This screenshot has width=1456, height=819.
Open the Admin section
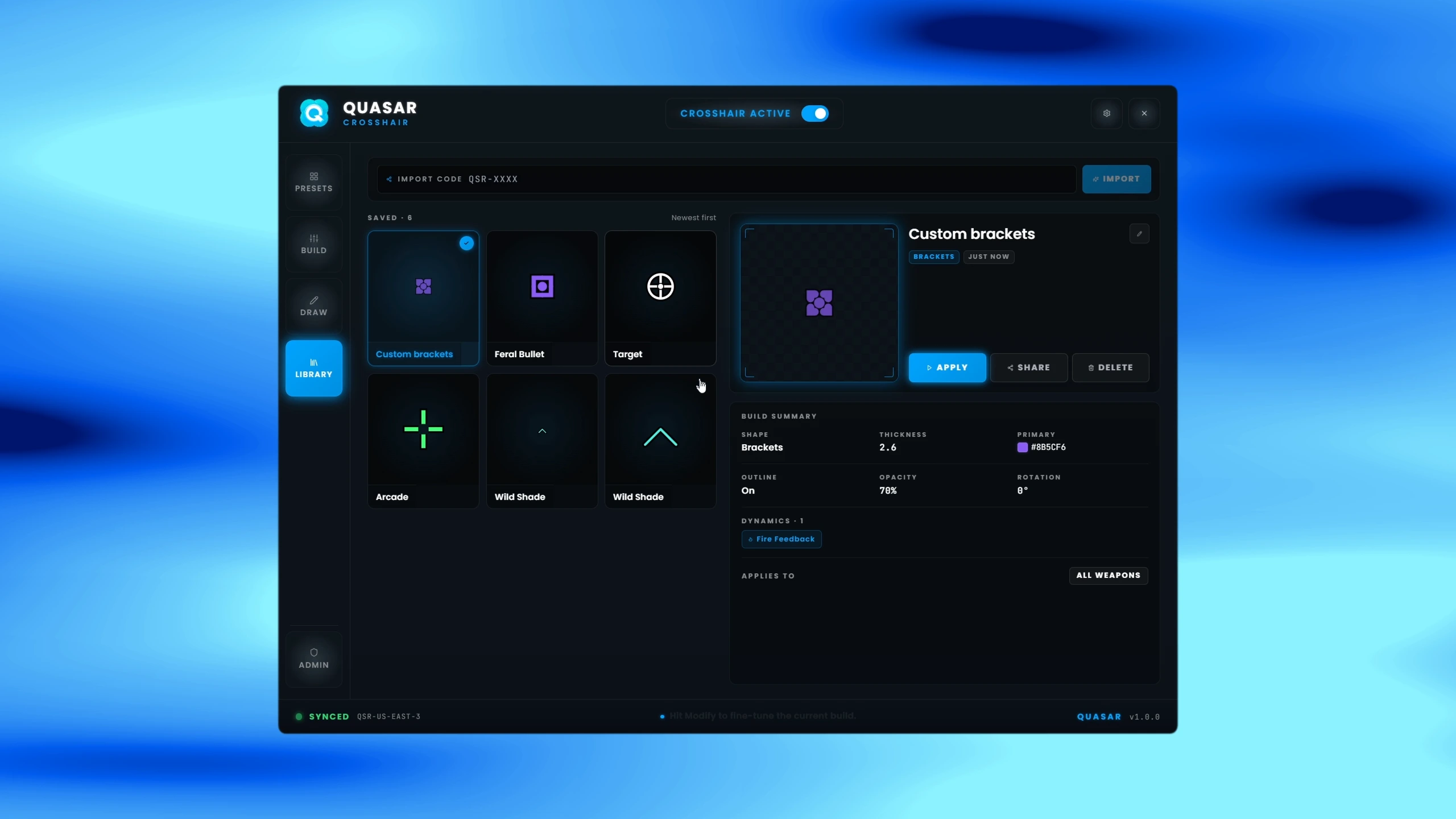[x=313, y=659]
